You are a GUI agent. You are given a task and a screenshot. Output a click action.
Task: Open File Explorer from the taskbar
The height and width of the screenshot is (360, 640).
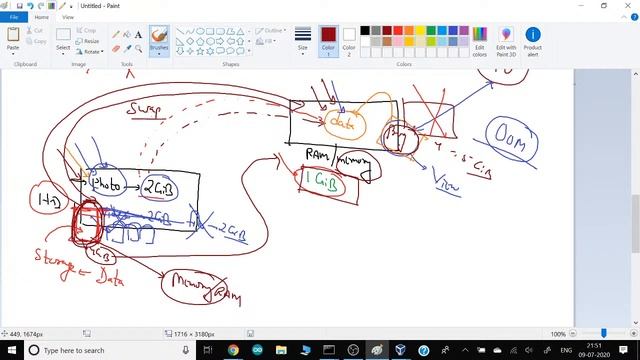[x=281, y=350]
